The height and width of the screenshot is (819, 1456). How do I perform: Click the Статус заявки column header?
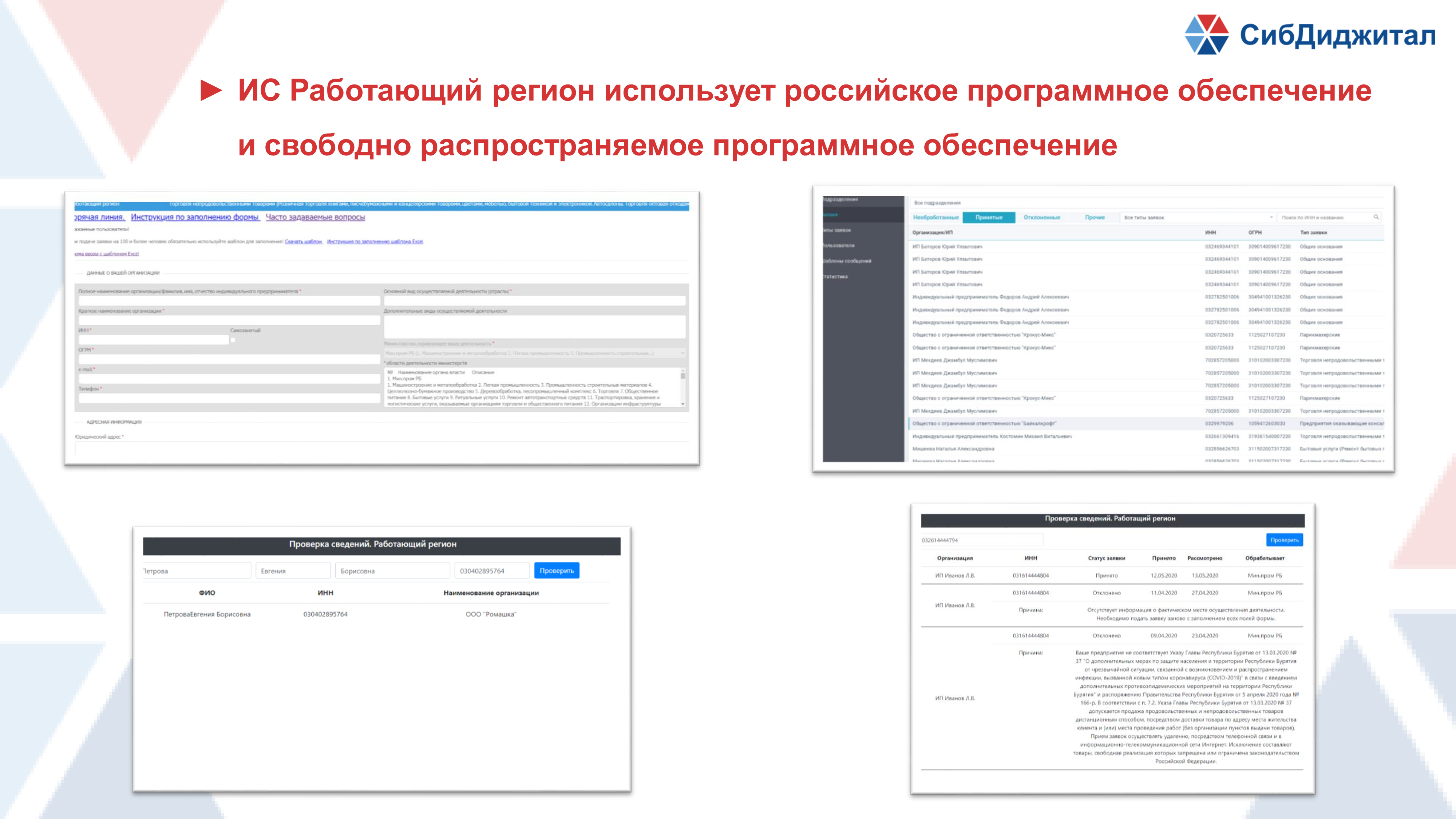(x=1106, y=558)
